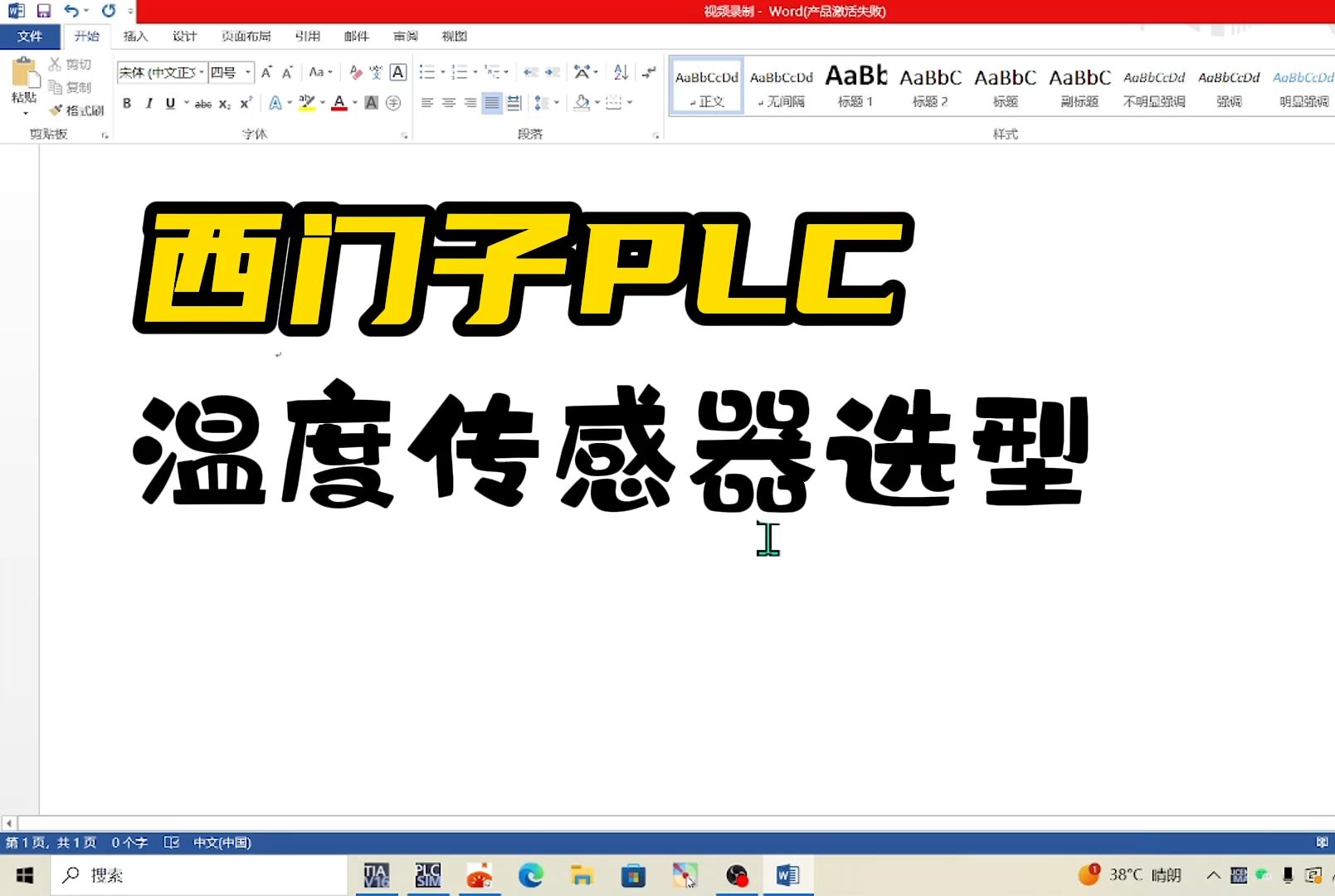Open WeChat from the system tray

pos(1262,875)
